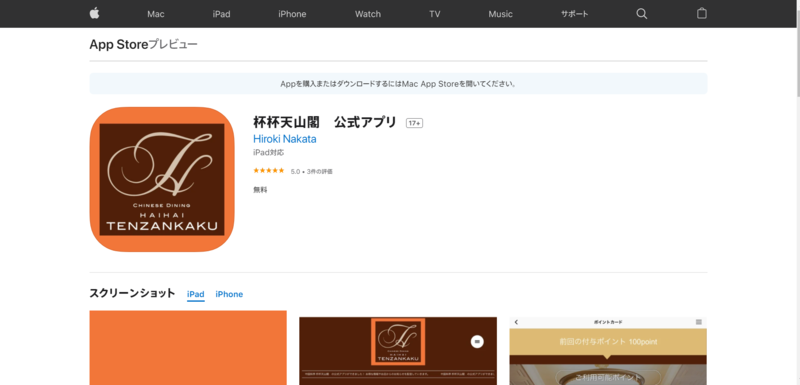
Task: Click the 杯杯天山閣 公式アプリ title
Action: pyautogui.click(x=324, y=123)
